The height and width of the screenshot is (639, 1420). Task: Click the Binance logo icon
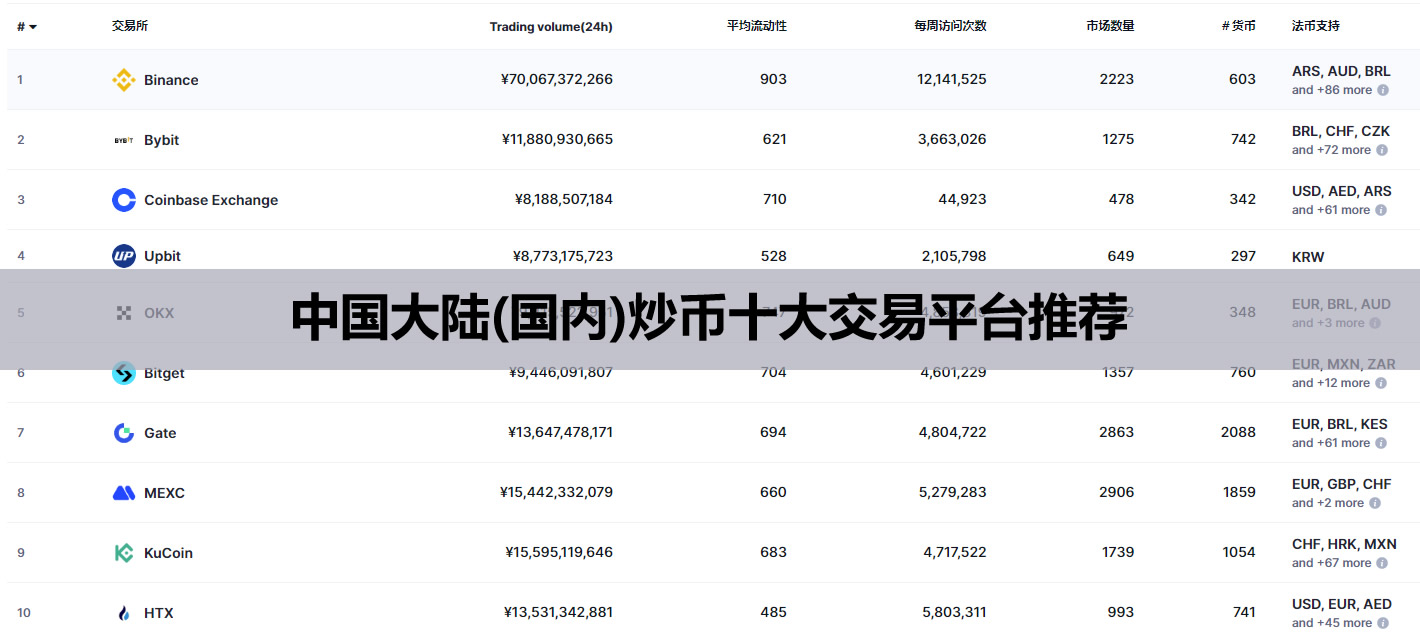pos(124,80)
